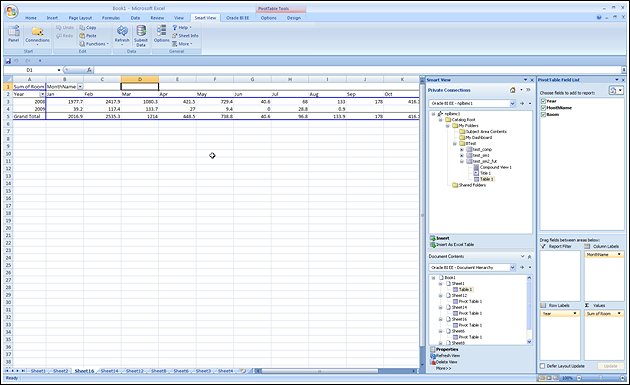Click the Sheet Info icon
The height and width of the screenshot is (385, 630).
pos(175,36)
